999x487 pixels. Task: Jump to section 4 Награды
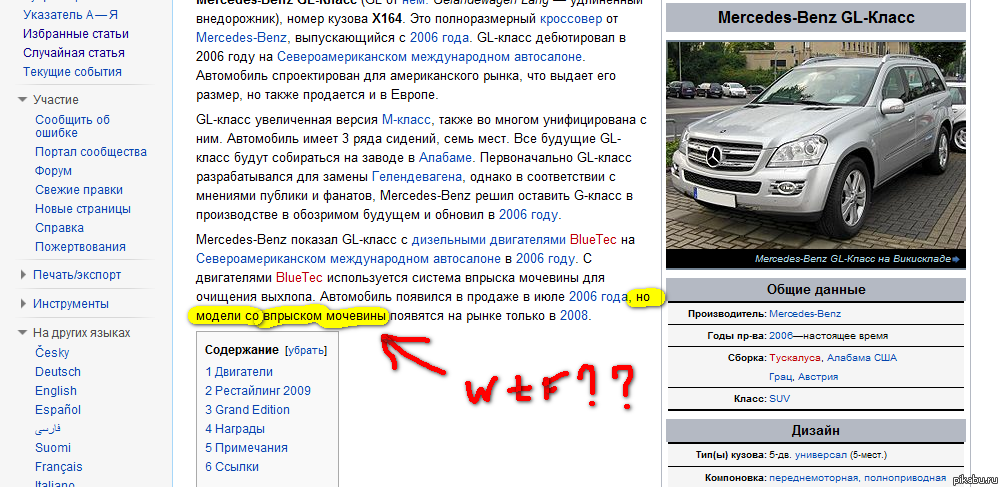click(x=235, y=428)
